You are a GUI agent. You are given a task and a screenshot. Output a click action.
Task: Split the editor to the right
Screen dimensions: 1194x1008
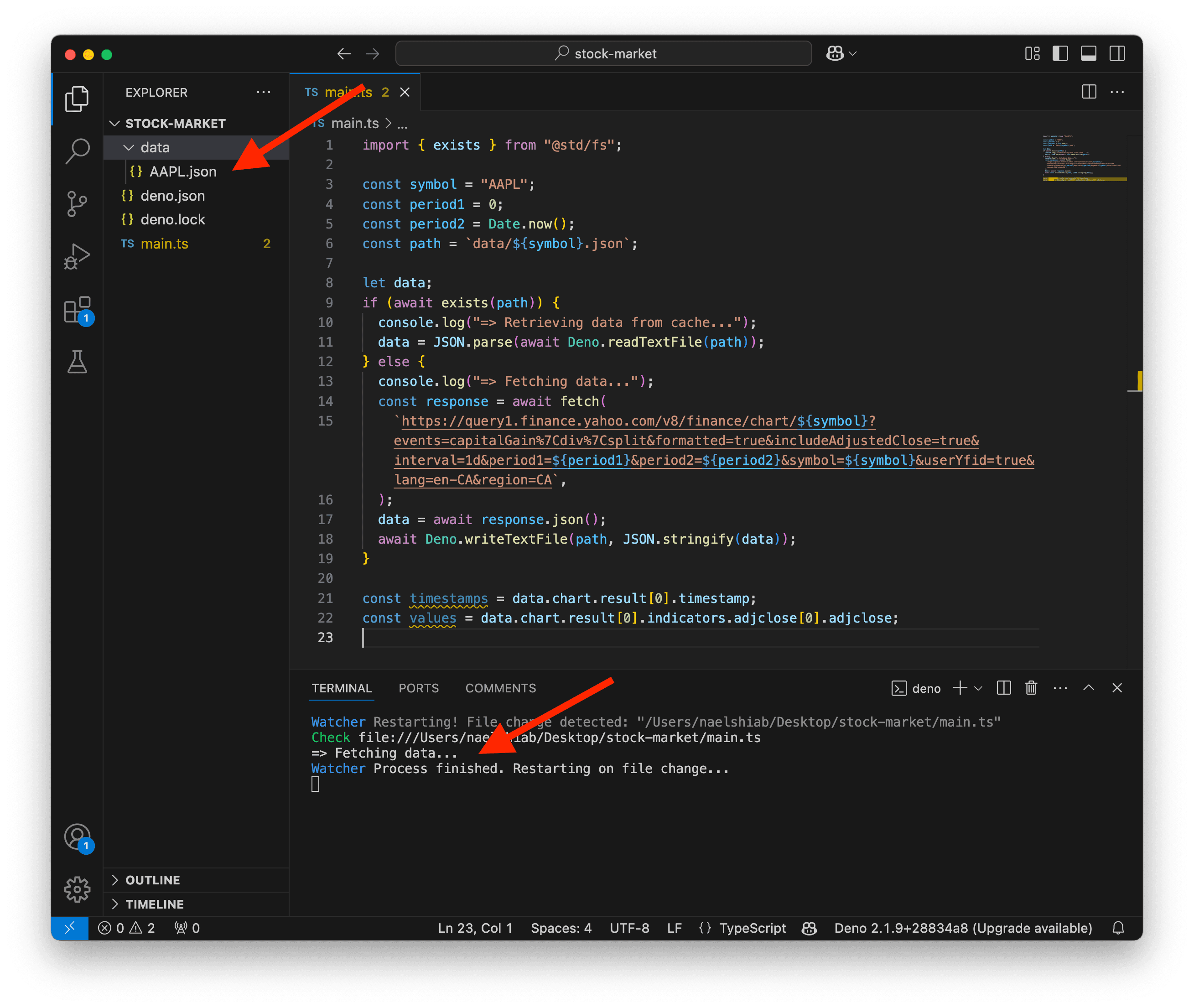pyautogui.click(x=1089, y=92)
